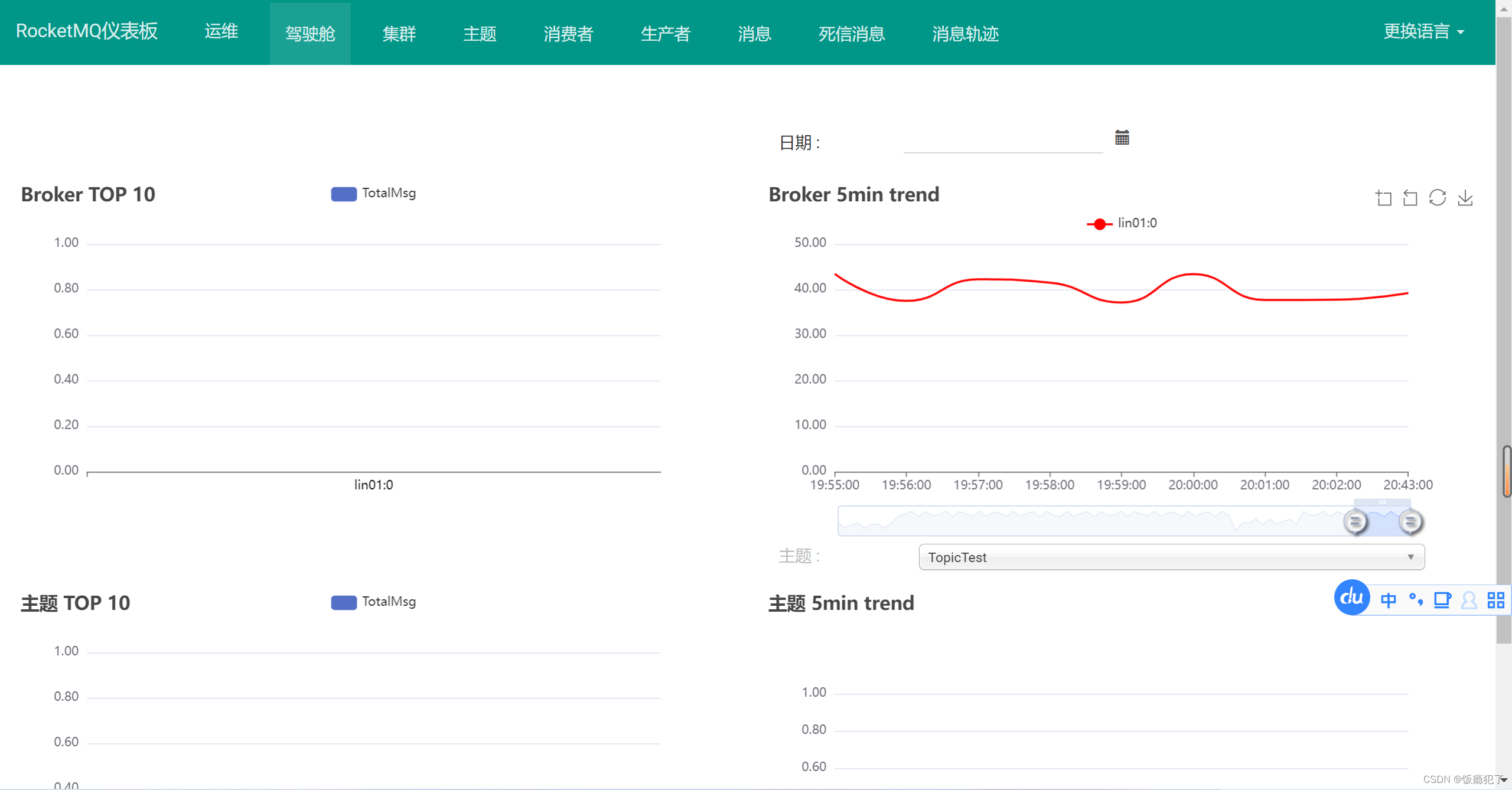Screen dimensions: 1512x790
Task: Click the 19:55:00 time axis label
Action: pyautogui.click(x=834, y=485)
